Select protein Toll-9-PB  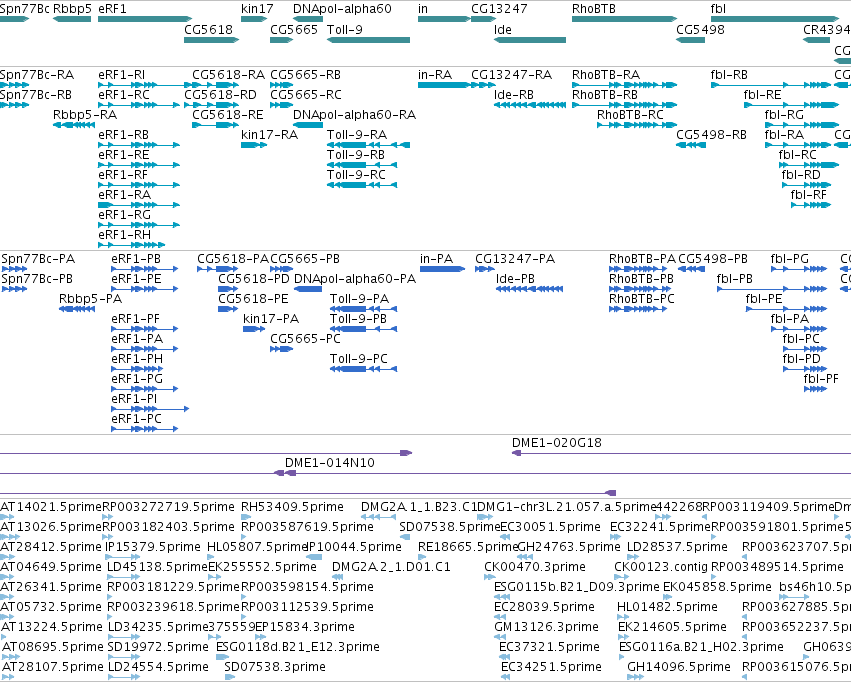click(364, 329)
